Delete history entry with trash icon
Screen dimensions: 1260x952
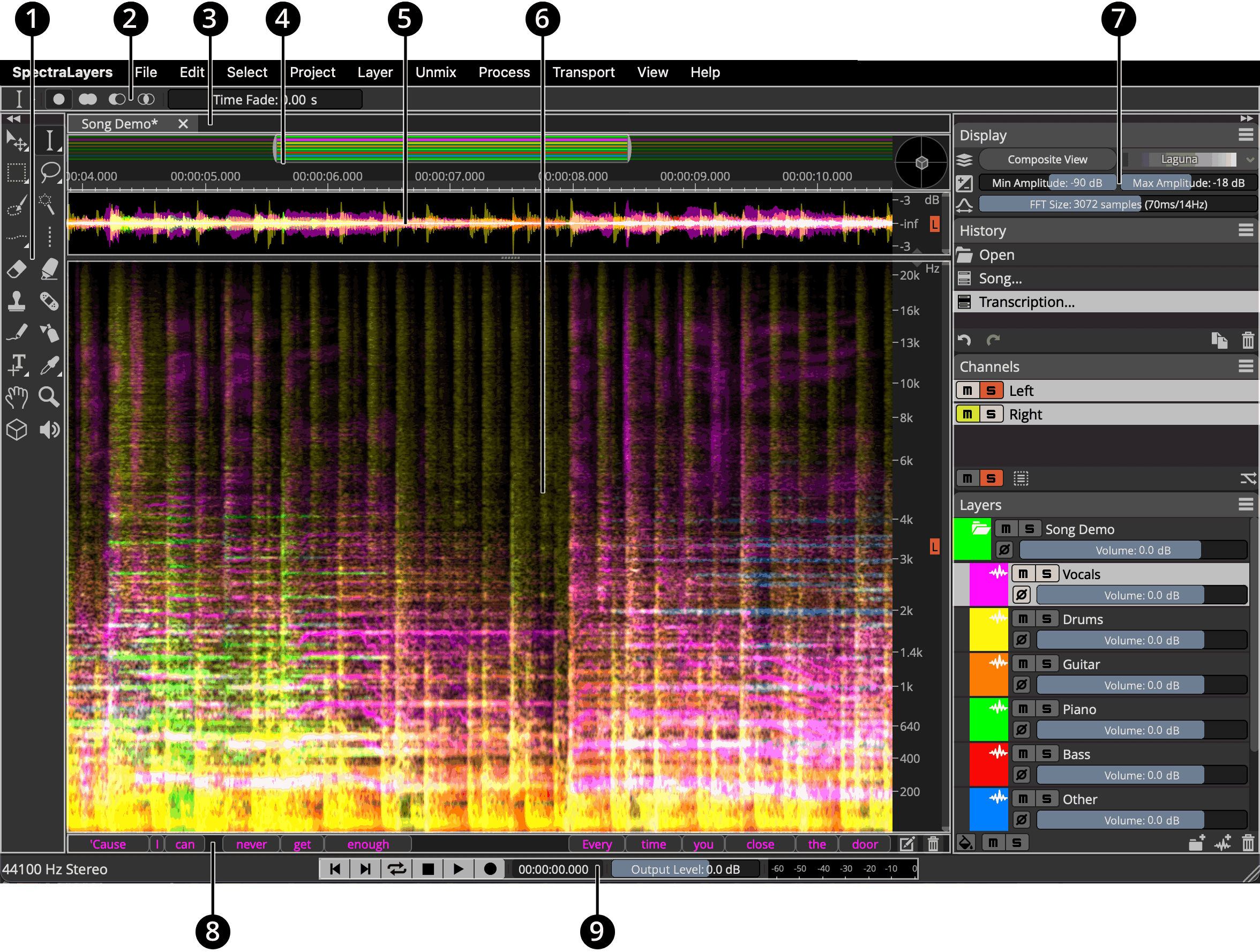pos(1248,341)
